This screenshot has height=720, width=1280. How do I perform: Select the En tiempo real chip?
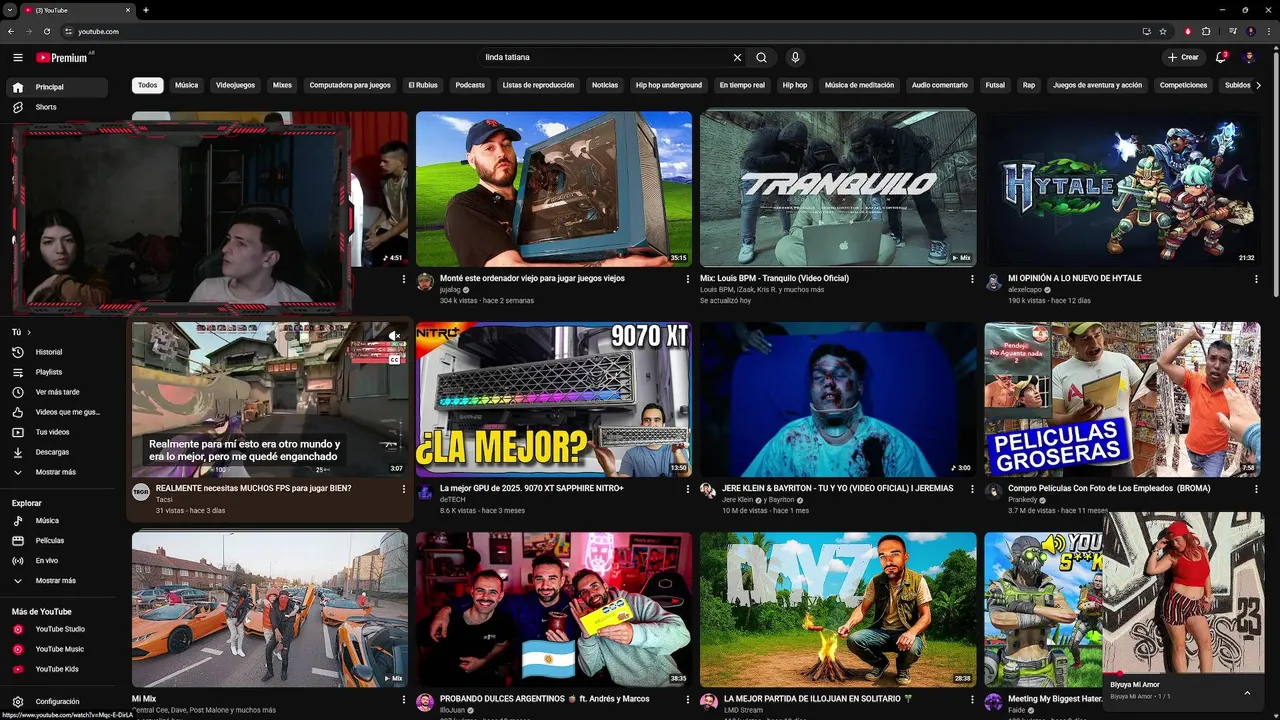click(742, 85)
